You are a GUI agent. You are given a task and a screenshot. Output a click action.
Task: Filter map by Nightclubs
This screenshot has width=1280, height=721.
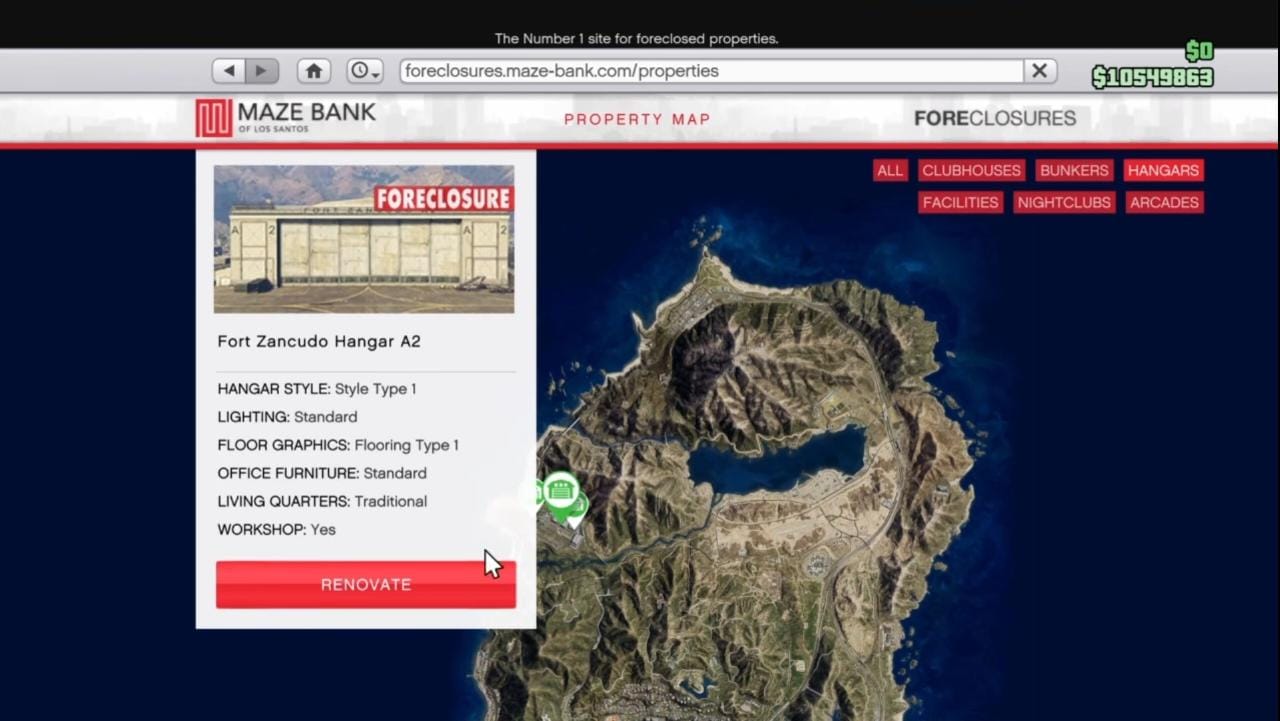(1064, 203)
